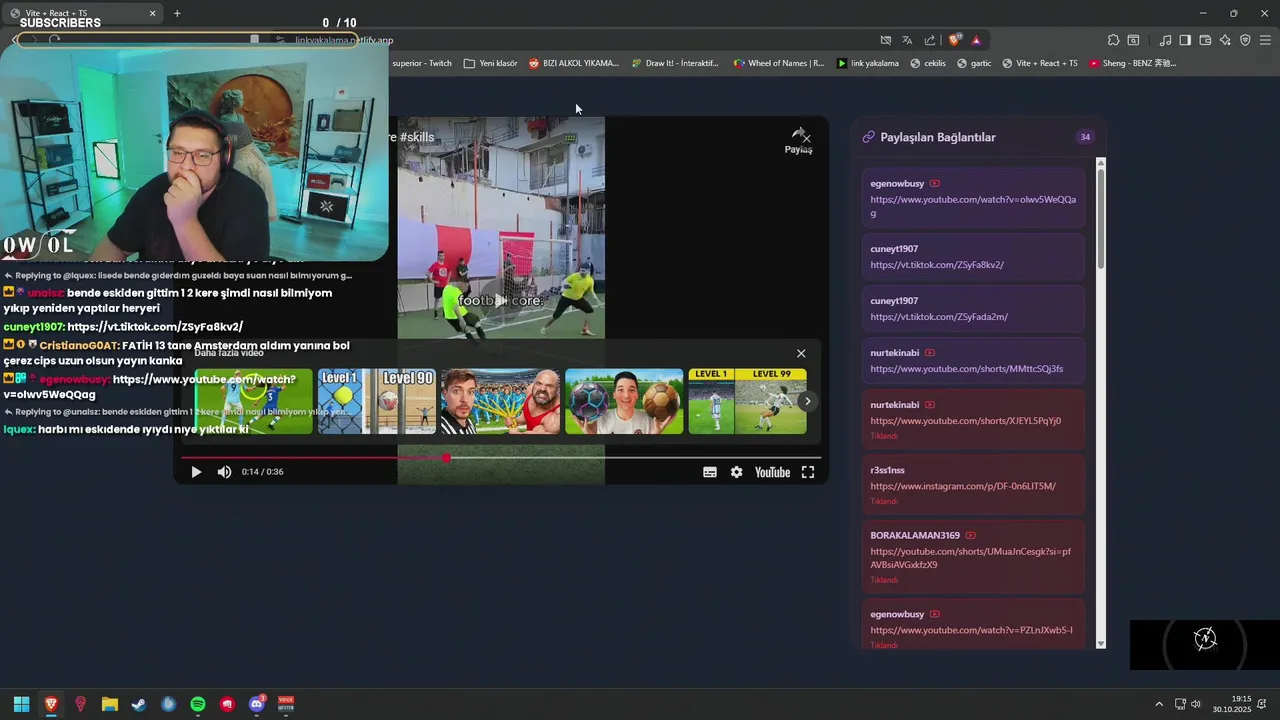Screen dimensions: 1280x720
Task: Open Discord from the taskbar
Action: 257,704
